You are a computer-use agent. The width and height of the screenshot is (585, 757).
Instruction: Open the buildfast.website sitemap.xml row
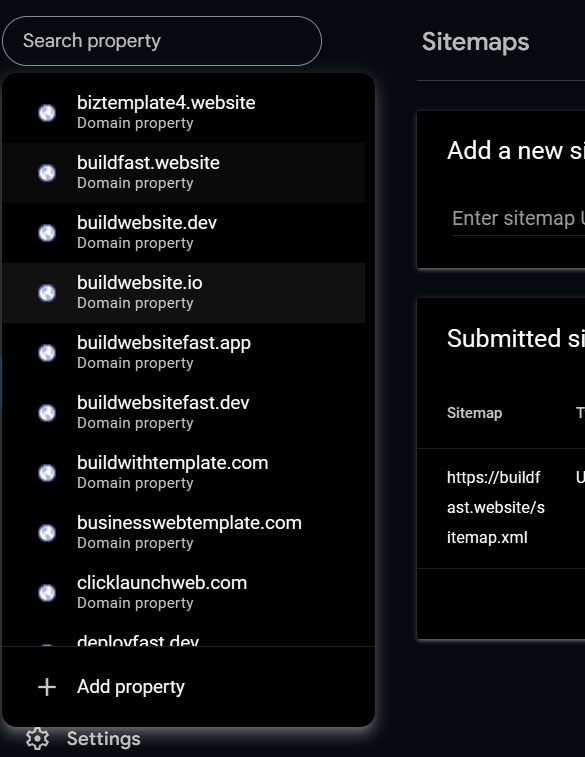pos(501,508)
